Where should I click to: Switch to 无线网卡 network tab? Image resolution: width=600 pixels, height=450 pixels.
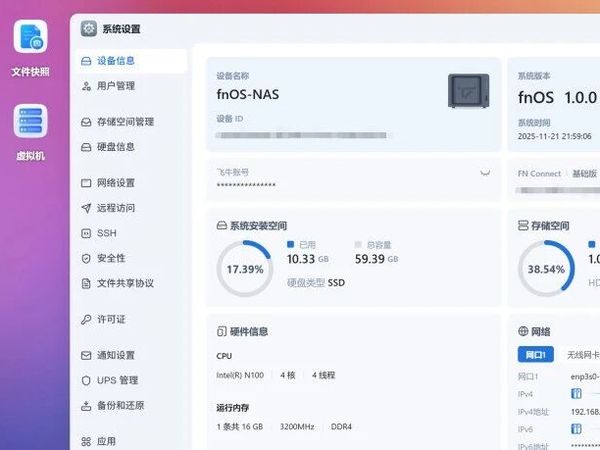pyautogui.click(x=582, y=355)
